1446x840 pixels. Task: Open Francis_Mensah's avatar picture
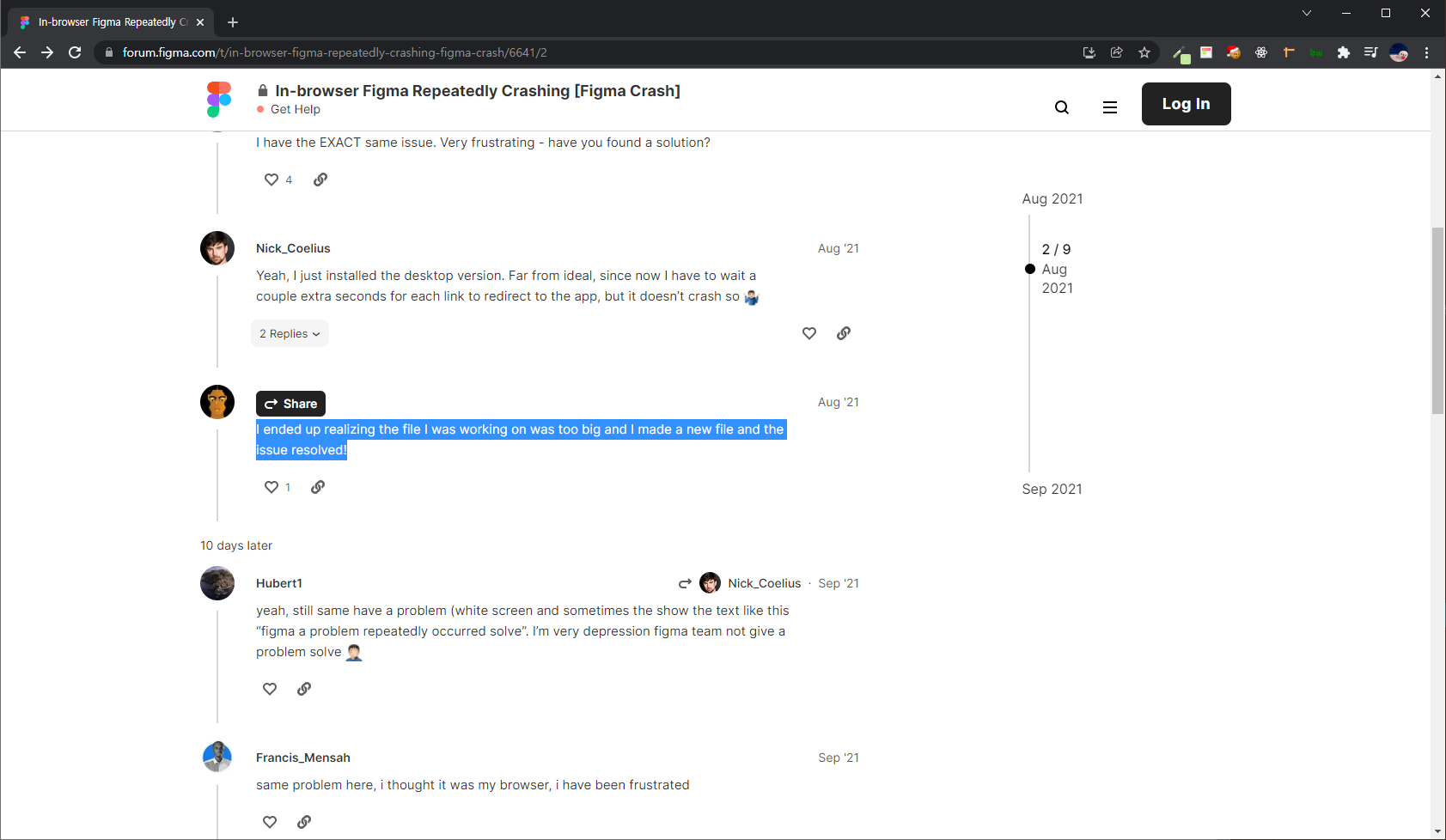tap(217, 757)
